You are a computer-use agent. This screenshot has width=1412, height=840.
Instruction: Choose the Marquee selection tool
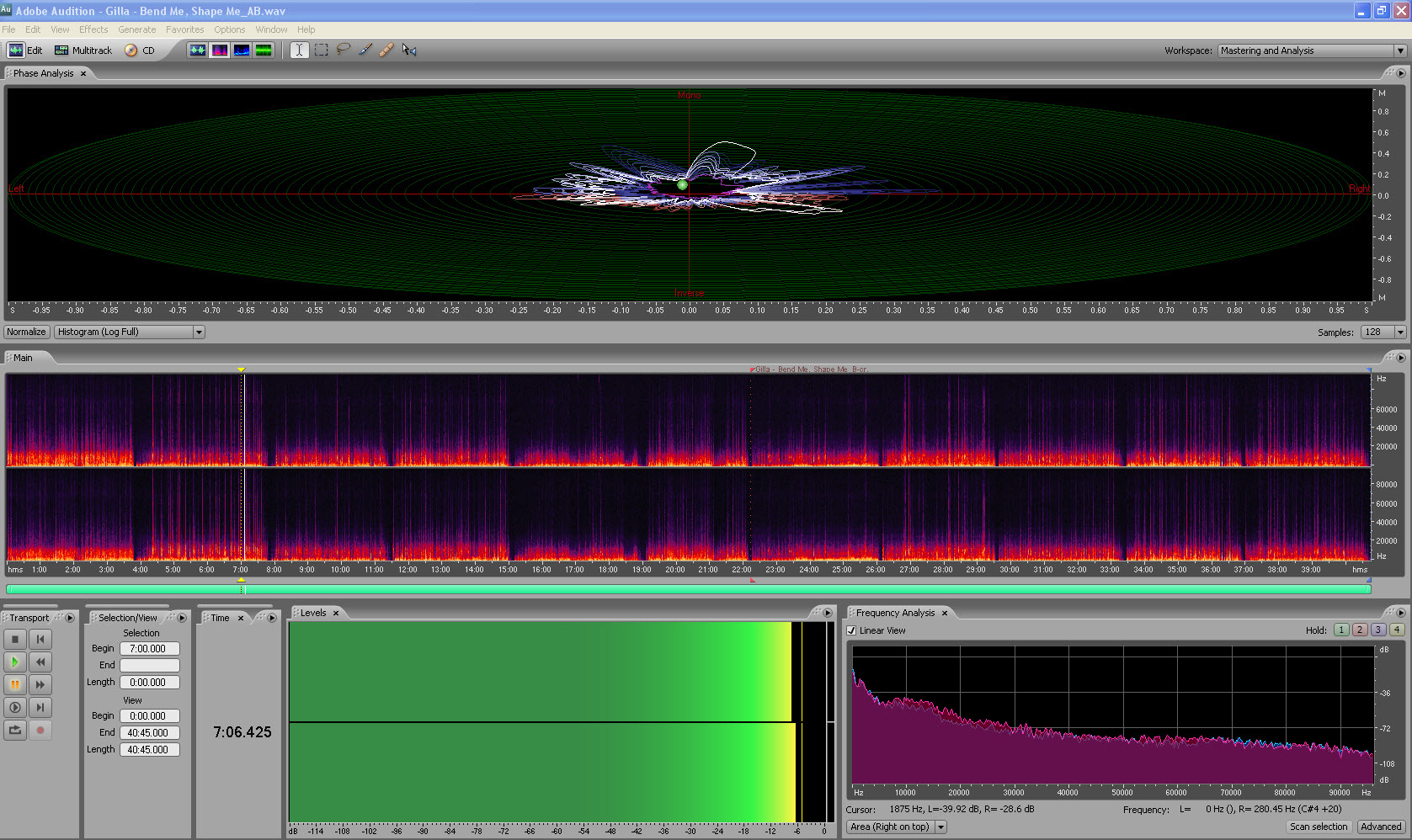point(322,50)
